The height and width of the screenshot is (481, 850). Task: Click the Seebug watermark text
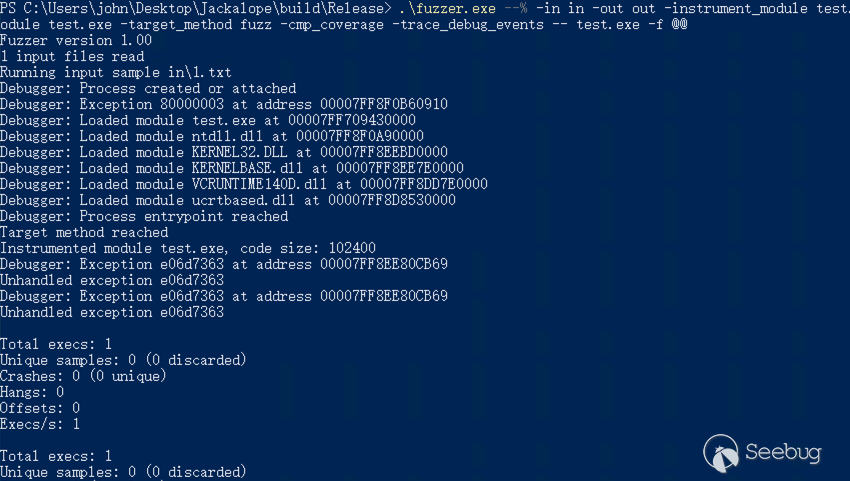pyautogui.click(x=783, y=453)
